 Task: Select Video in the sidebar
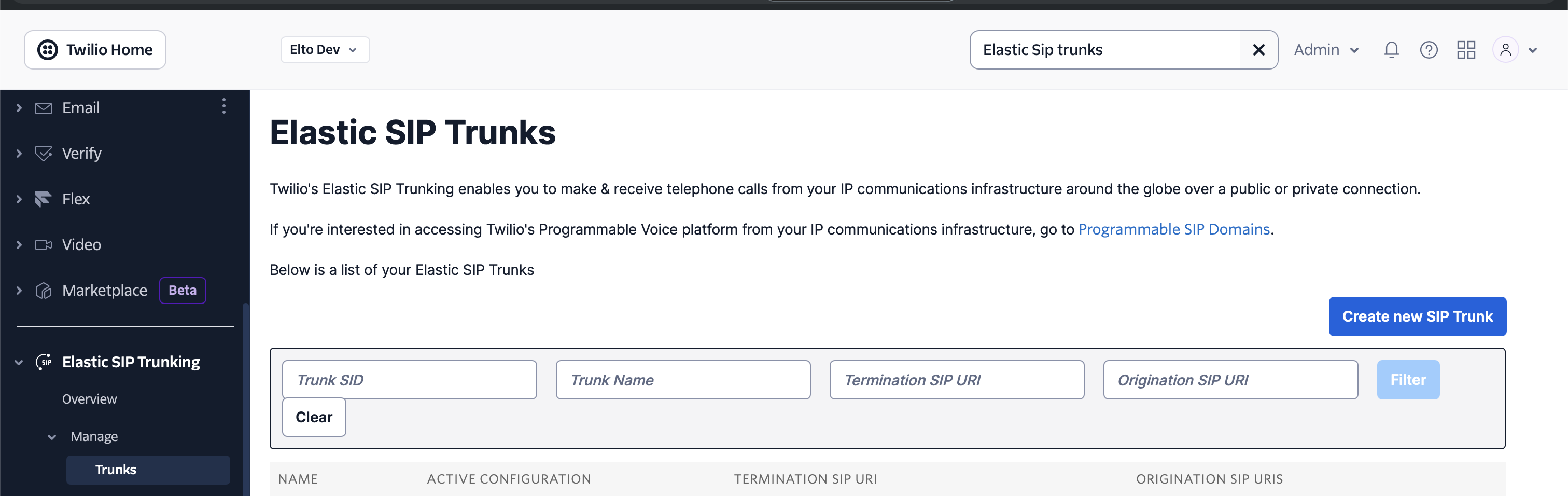[x=81, y=245]
